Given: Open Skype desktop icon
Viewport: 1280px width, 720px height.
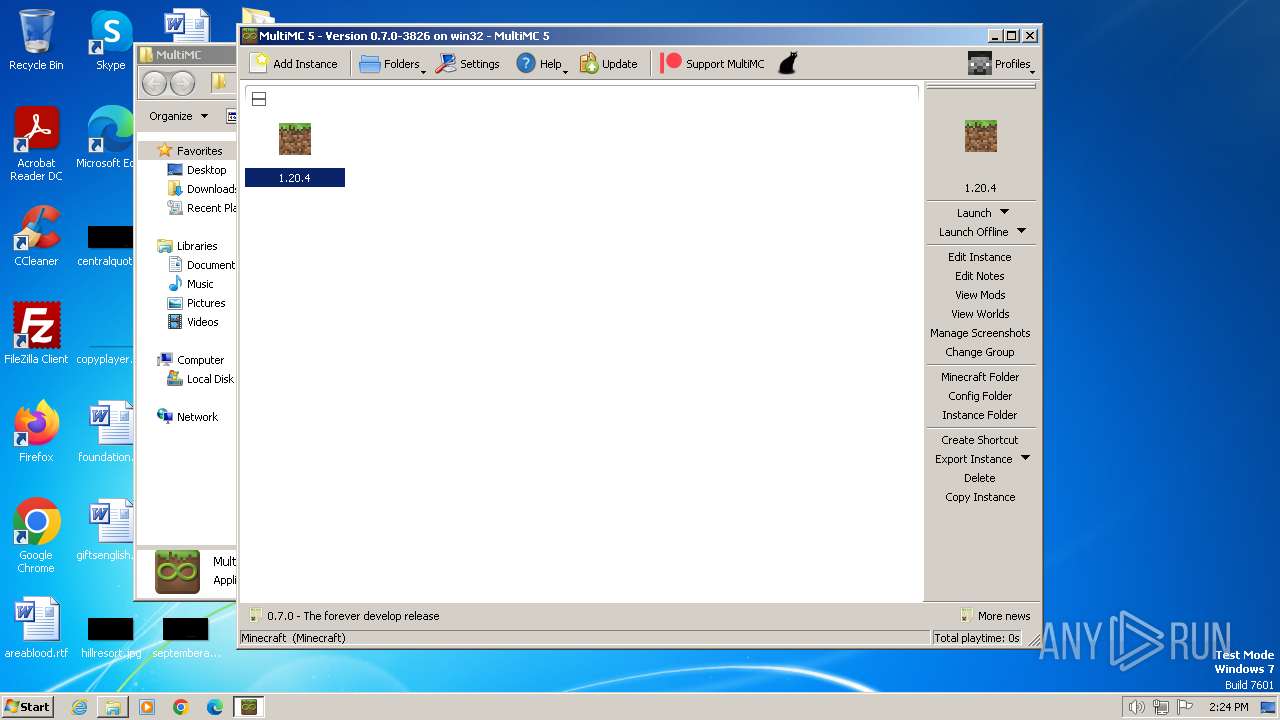Looking at the screenshot, I should pyautogui.click(x=111, y=40).
